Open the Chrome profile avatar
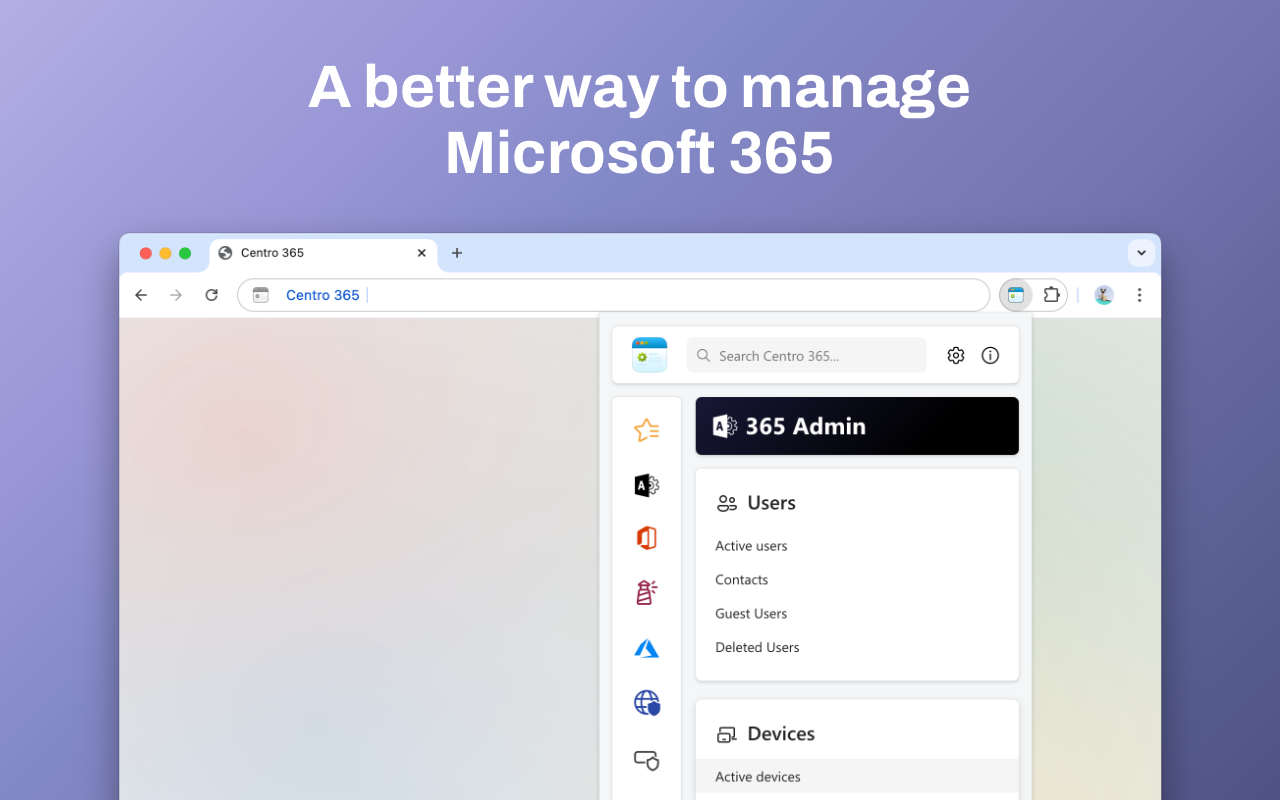The width and height of the screenshot is (1280, 800). pyautogui.click(x=1103, y=295)
